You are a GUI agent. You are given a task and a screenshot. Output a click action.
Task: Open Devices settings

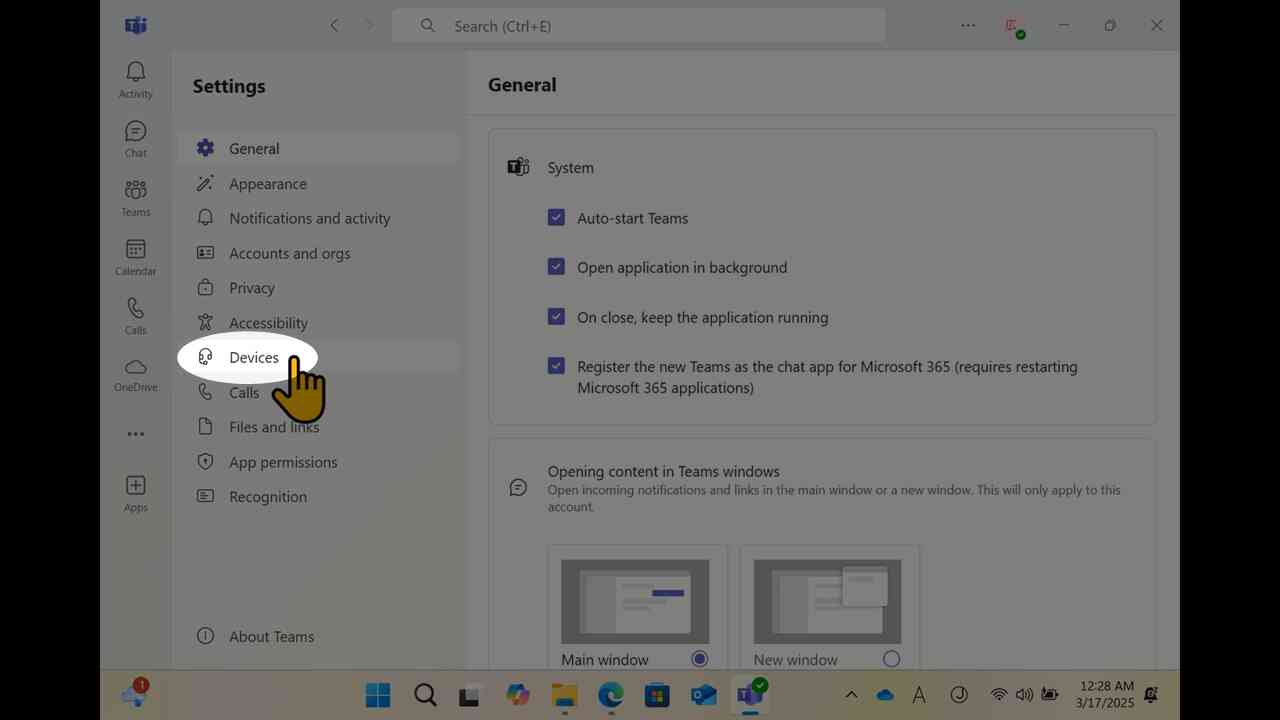(318, 357)
